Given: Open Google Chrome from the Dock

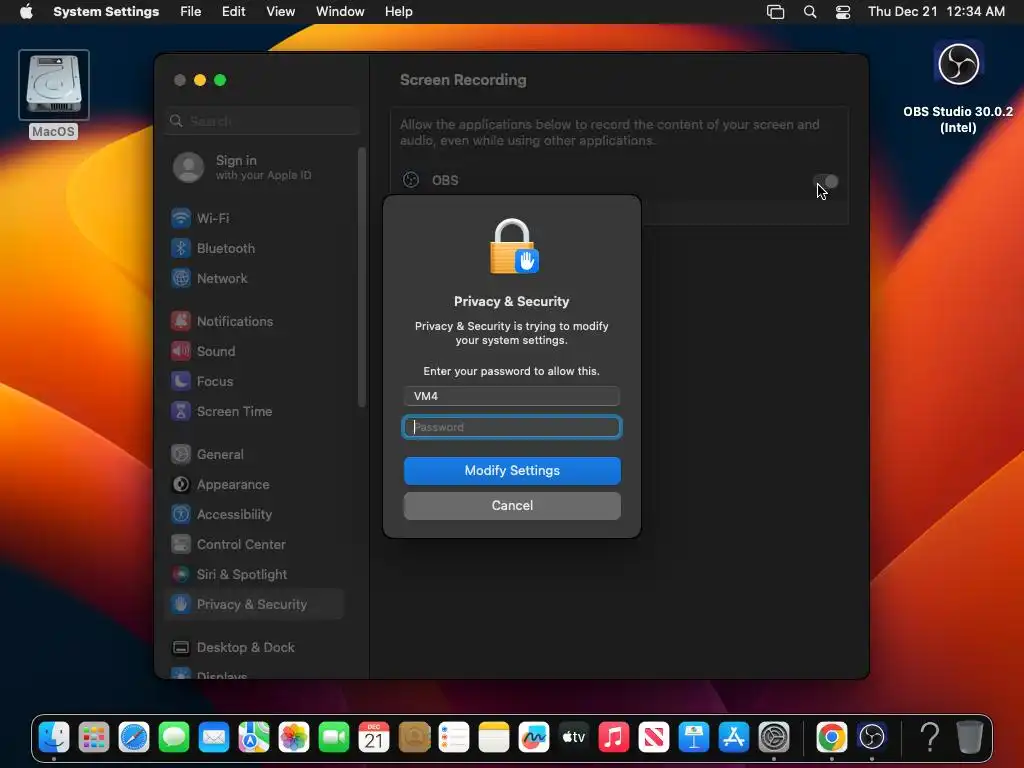Looking at the screenshot, I should tap(831, 737).
